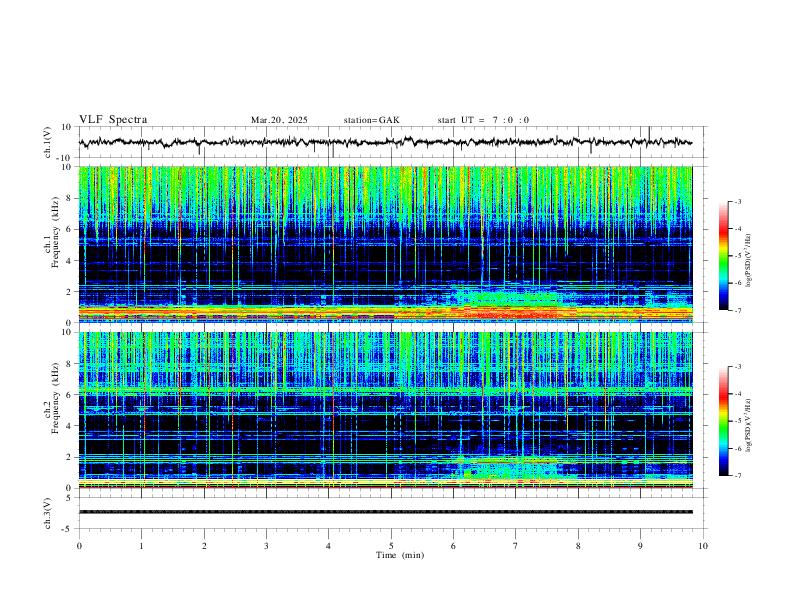Click the ch.1 voltage waveform trace
Screen dimensions: 792x612
[x=385, y=142]
